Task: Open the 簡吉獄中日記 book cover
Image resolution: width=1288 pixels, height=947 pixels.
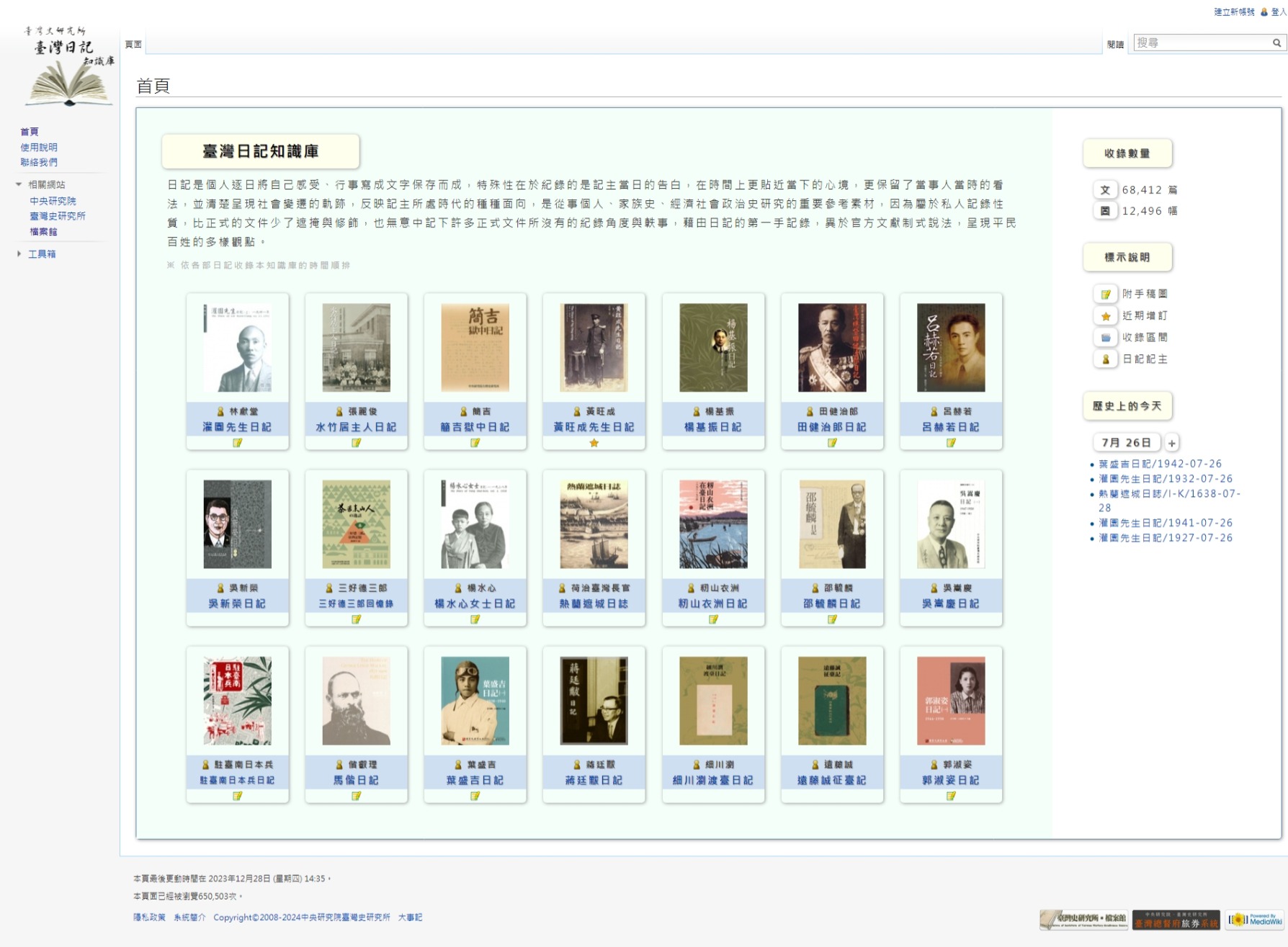Action: coord(475,348)
